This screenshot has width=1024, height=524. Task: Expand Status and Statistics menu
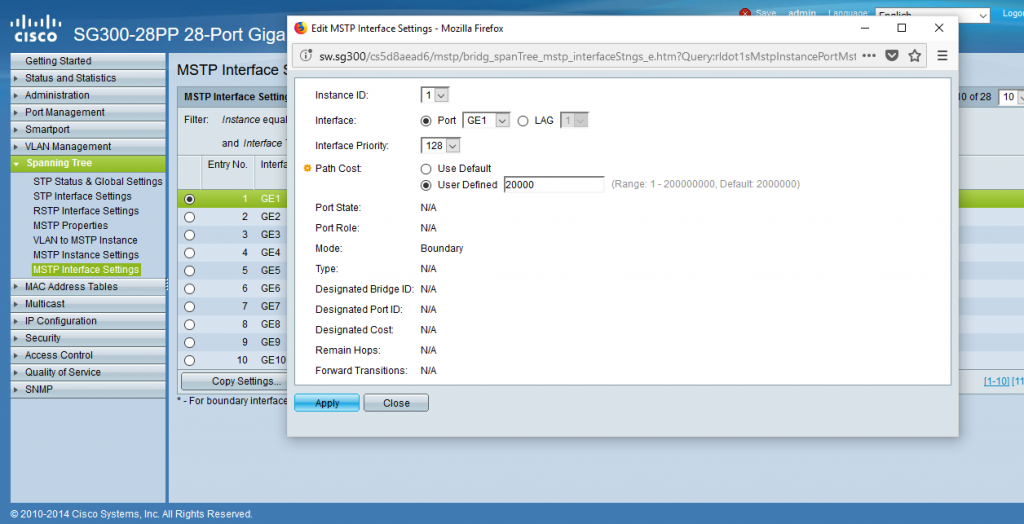(x=88, y=78)
